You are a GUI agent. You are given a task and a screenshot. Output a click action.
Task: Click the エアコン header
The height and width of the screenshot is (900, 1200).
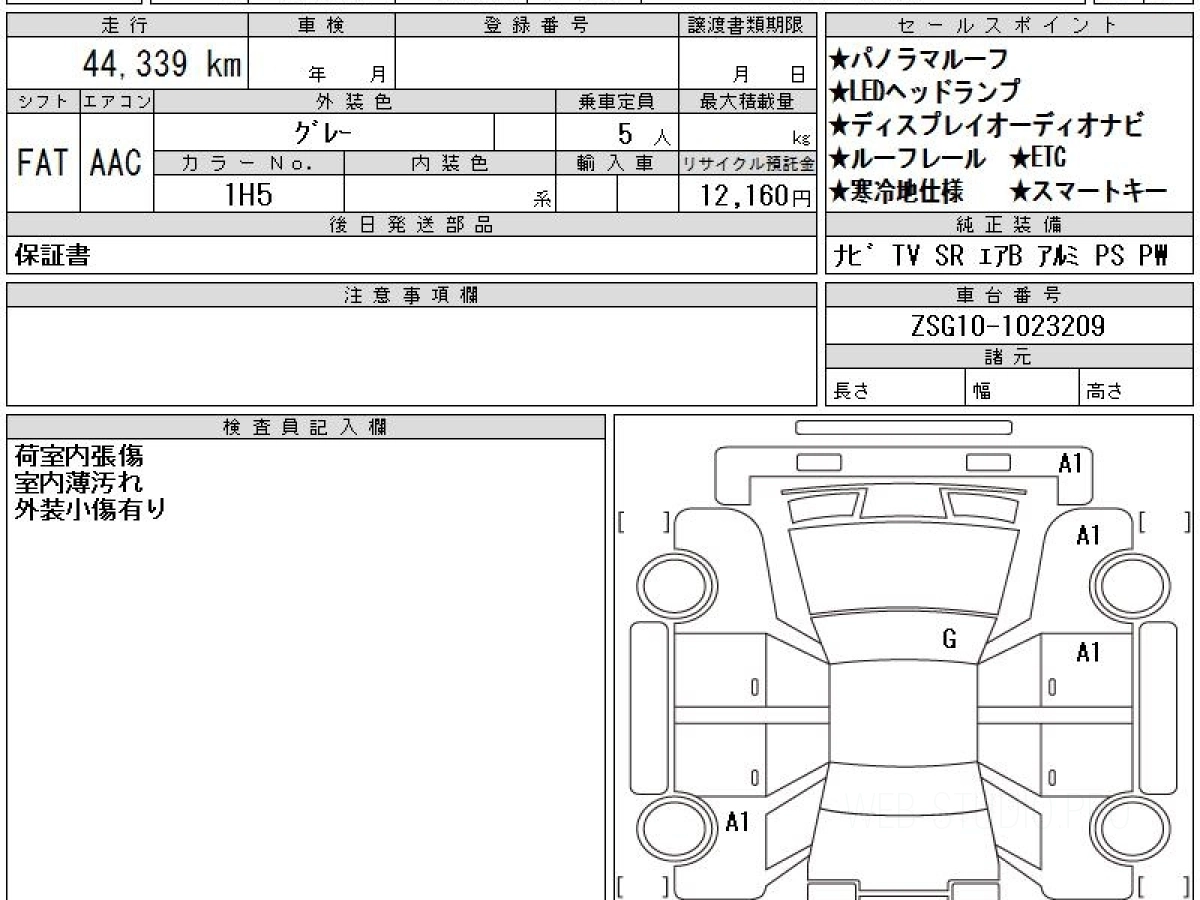click(117, 101)
